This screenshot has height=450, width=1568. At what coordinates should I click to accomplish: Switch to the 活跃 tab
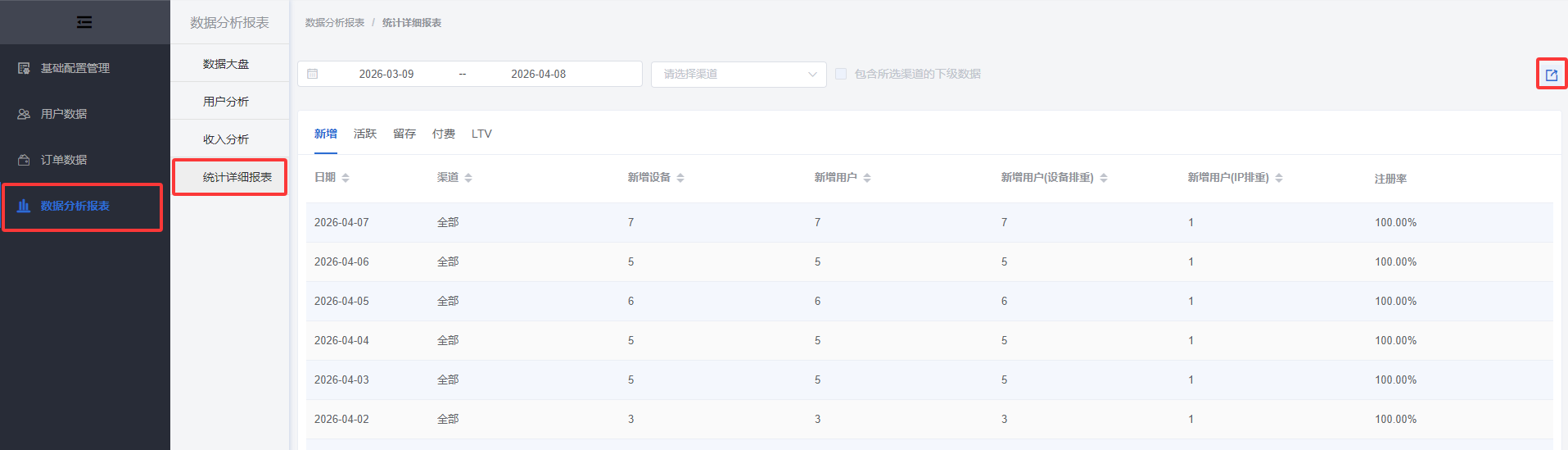pyautogui.click(x=365, y=134)
